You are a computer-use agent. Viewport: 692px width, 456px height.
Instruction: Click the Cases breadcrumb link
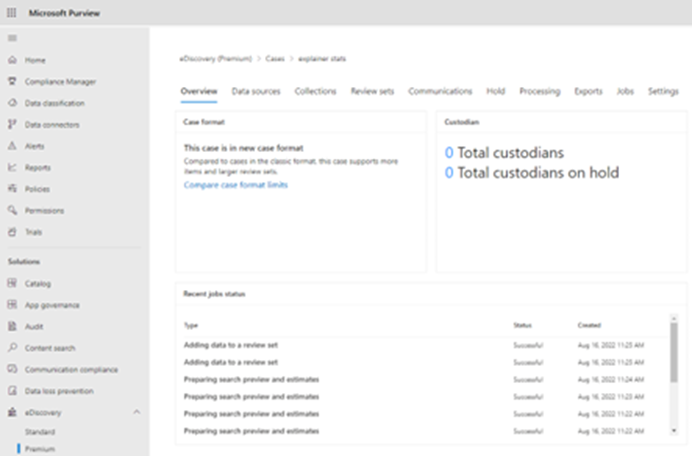pyautogui.click(x=275, y=59)
